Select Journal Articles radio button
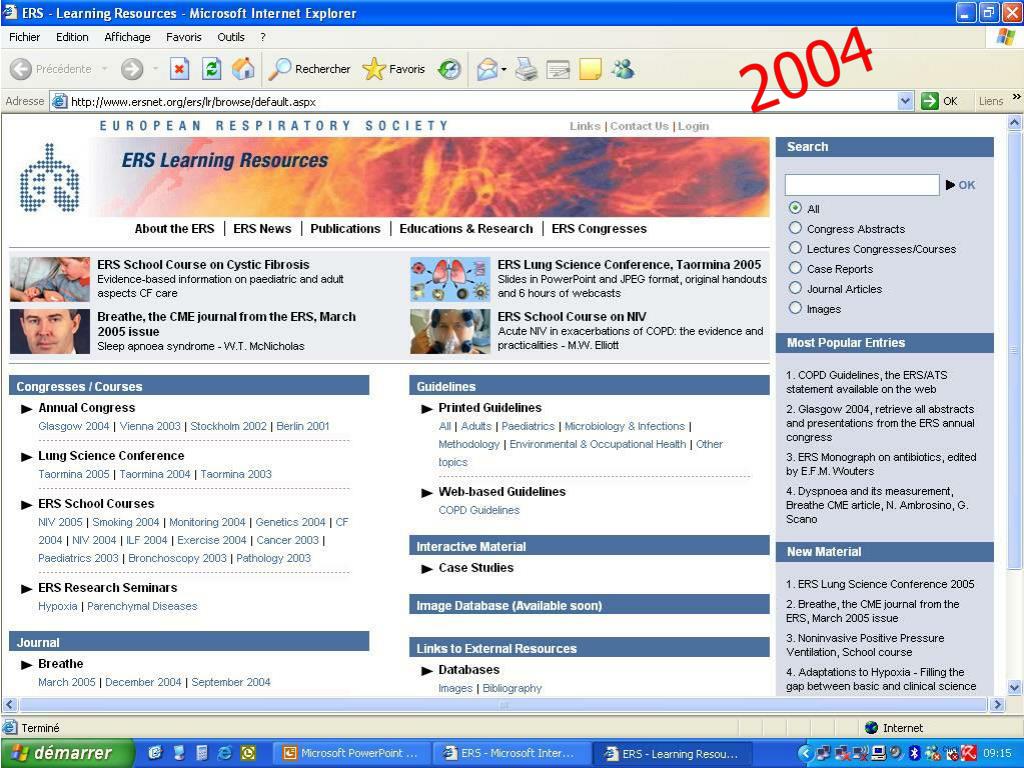This screenshot has width=1024, height=768. point(795,288)
